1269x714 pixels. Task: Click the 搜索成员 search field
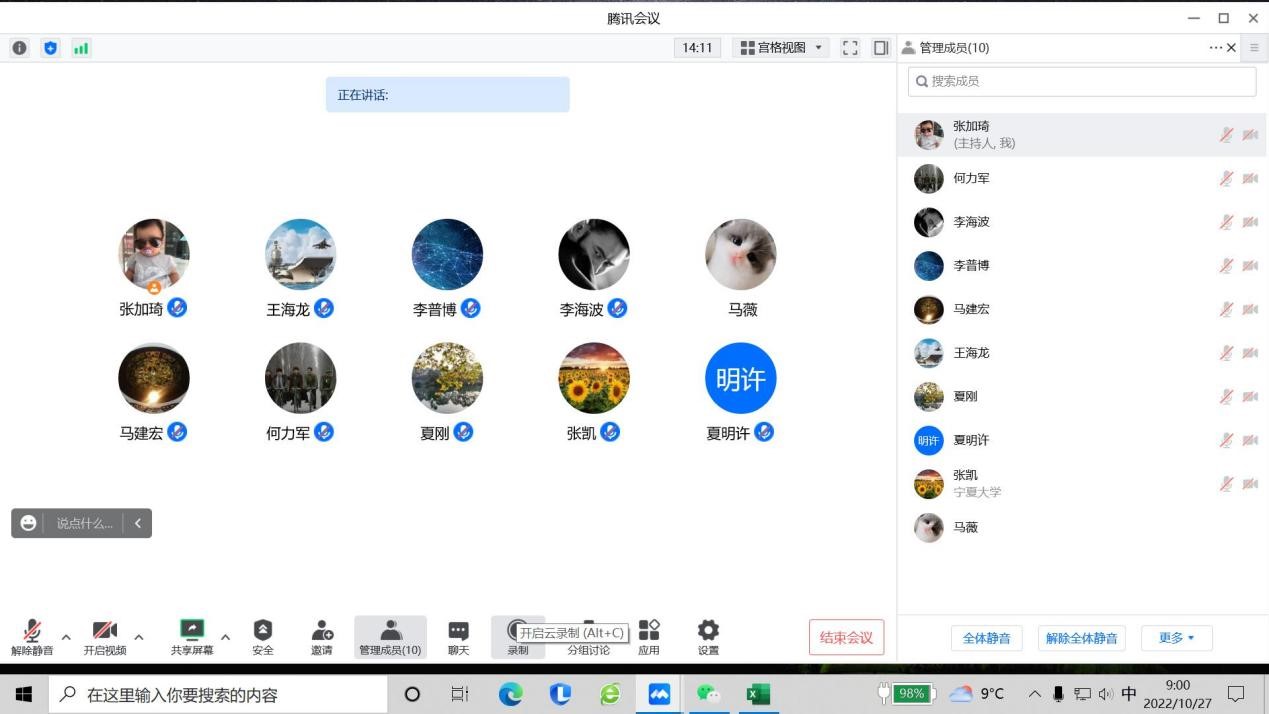click(x=1082, y=81)
